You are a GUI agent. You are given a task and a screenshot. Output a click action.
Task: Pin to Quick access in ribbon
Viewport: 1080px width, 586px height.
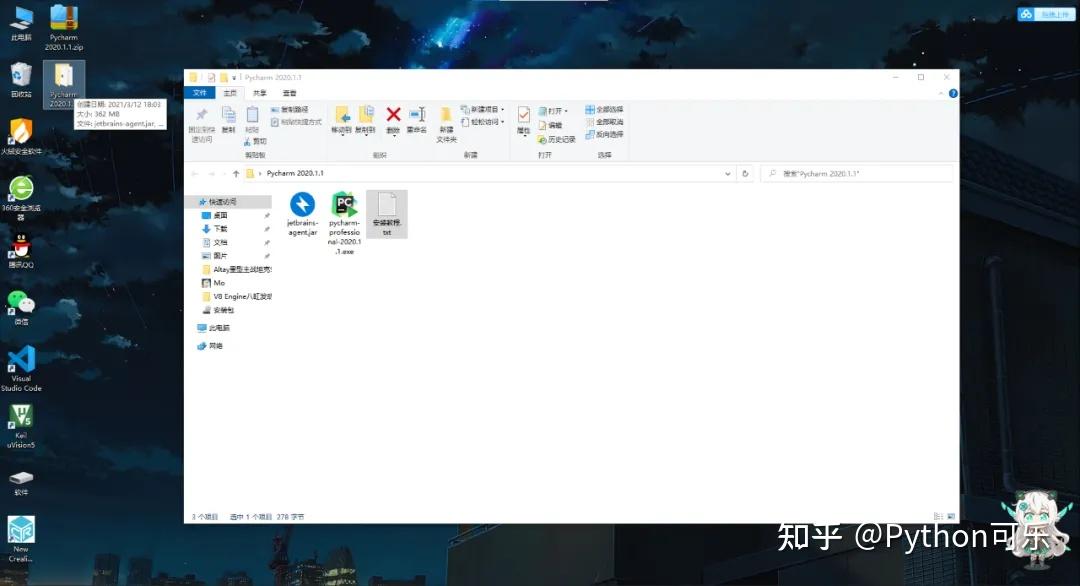click(x=202, y=125)
